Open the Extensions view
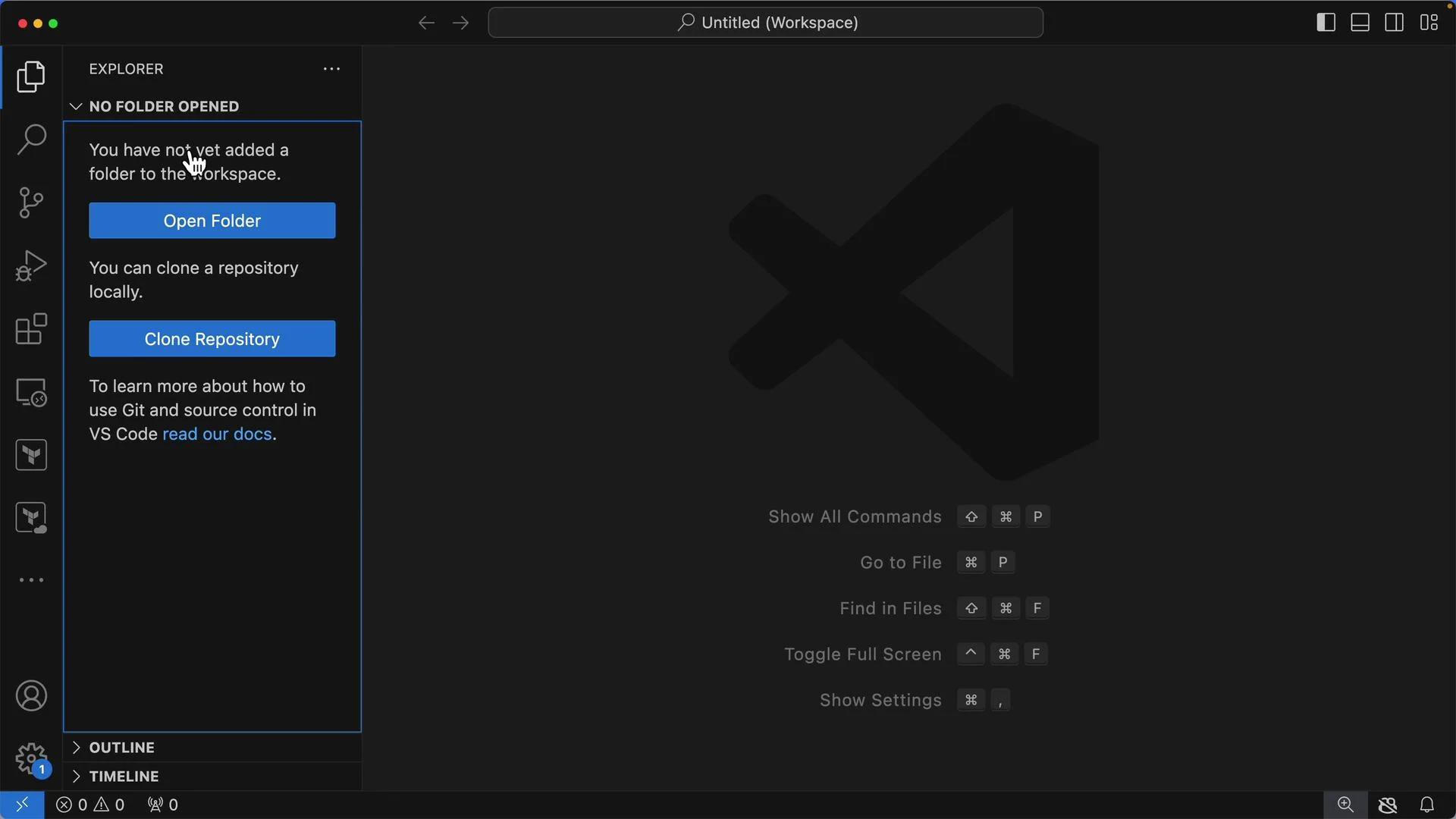The width and height of the screenshot is (1456, 819). [31, 329]
